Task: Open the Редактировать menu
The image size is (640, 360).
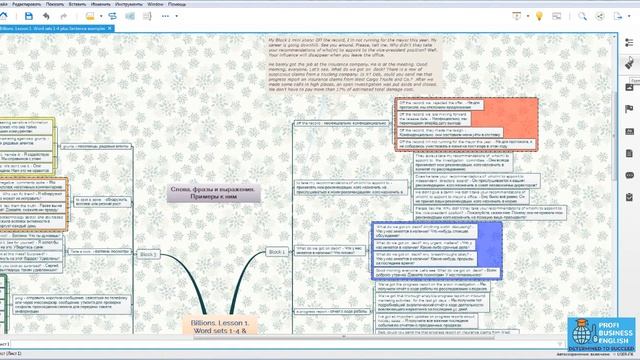Action: (x=27, y=4)
